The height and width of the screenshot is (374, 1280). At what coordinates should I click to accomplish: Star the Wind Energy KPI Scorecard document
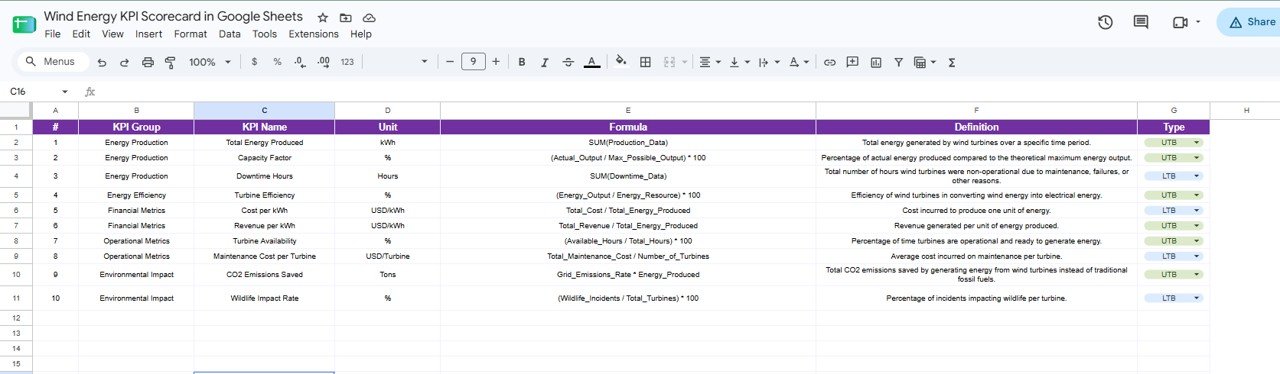click(322, 18)
